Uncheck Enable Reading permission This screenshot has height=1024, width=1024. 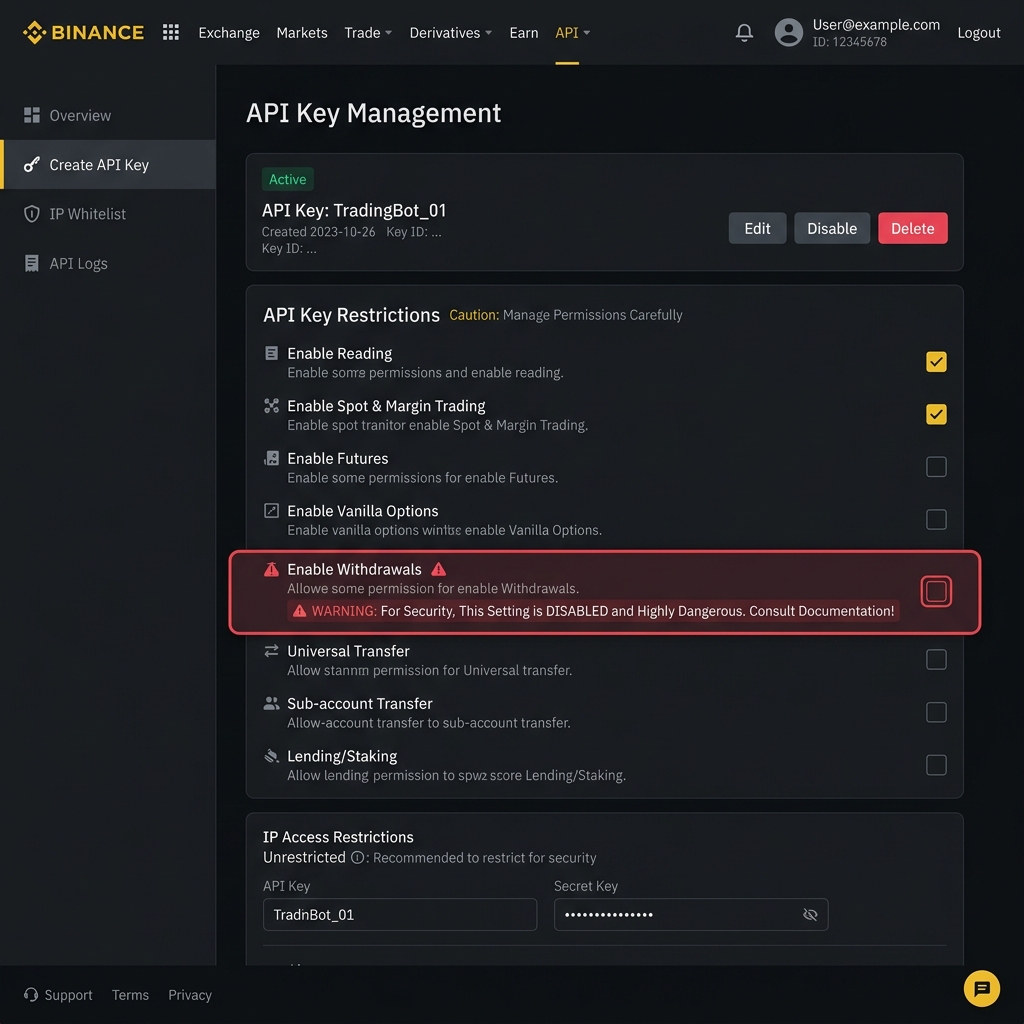pos(936,362)
